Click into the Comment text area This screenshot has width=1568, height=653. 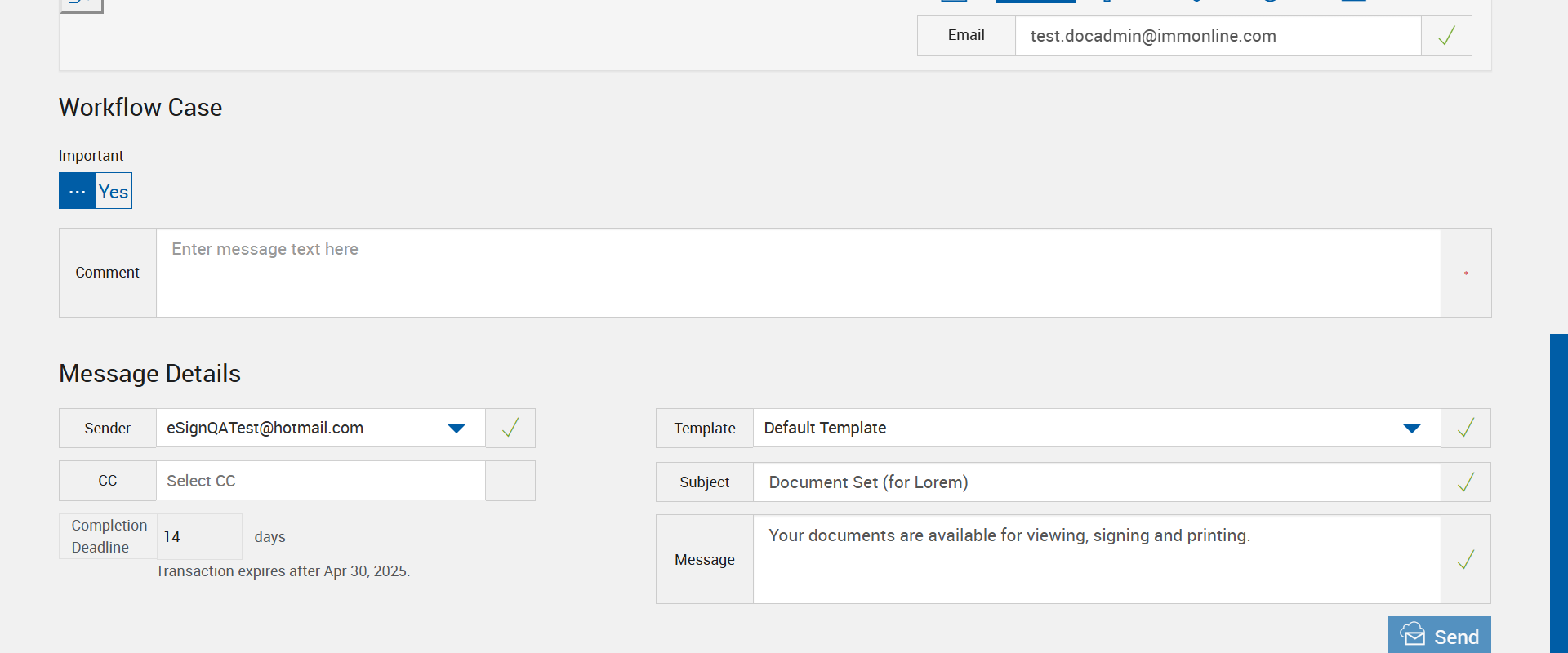point(798,273)
